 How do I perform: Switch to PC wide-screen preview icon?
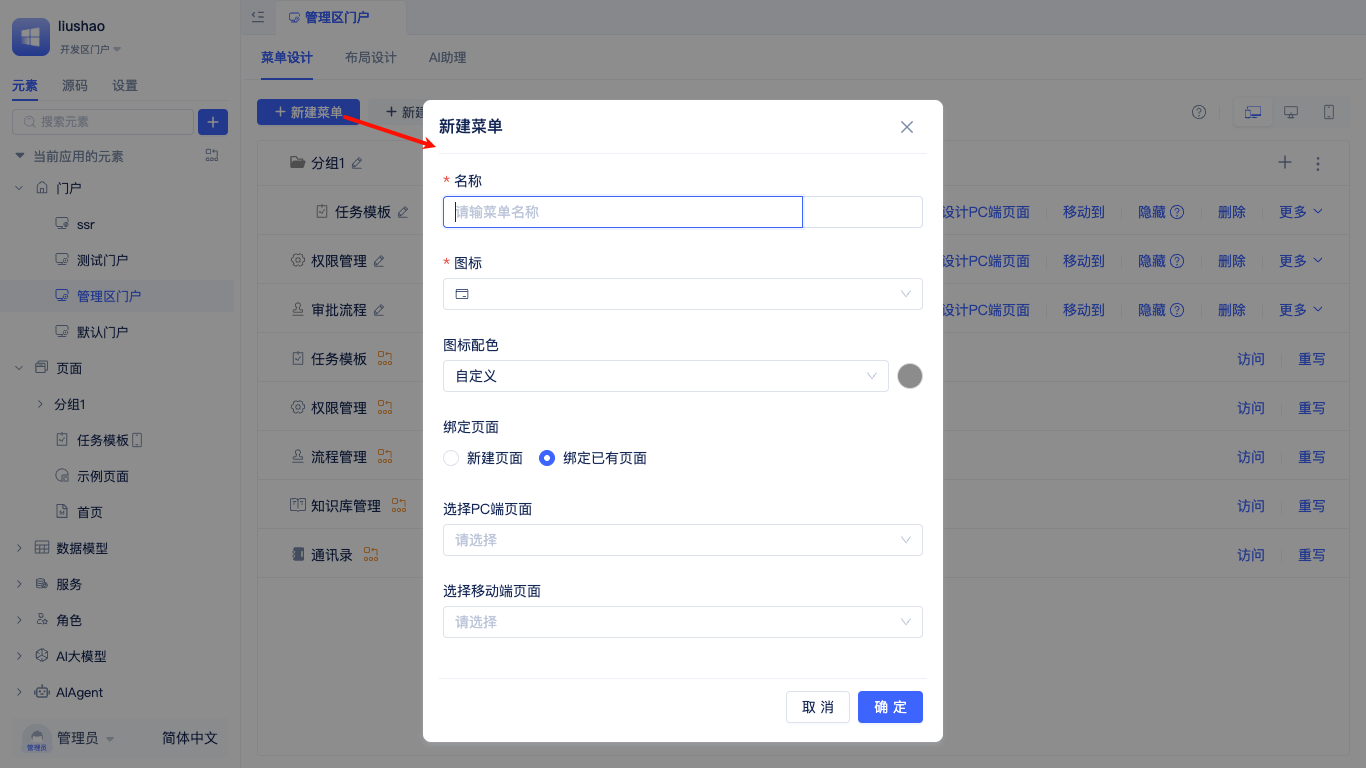1253,112
